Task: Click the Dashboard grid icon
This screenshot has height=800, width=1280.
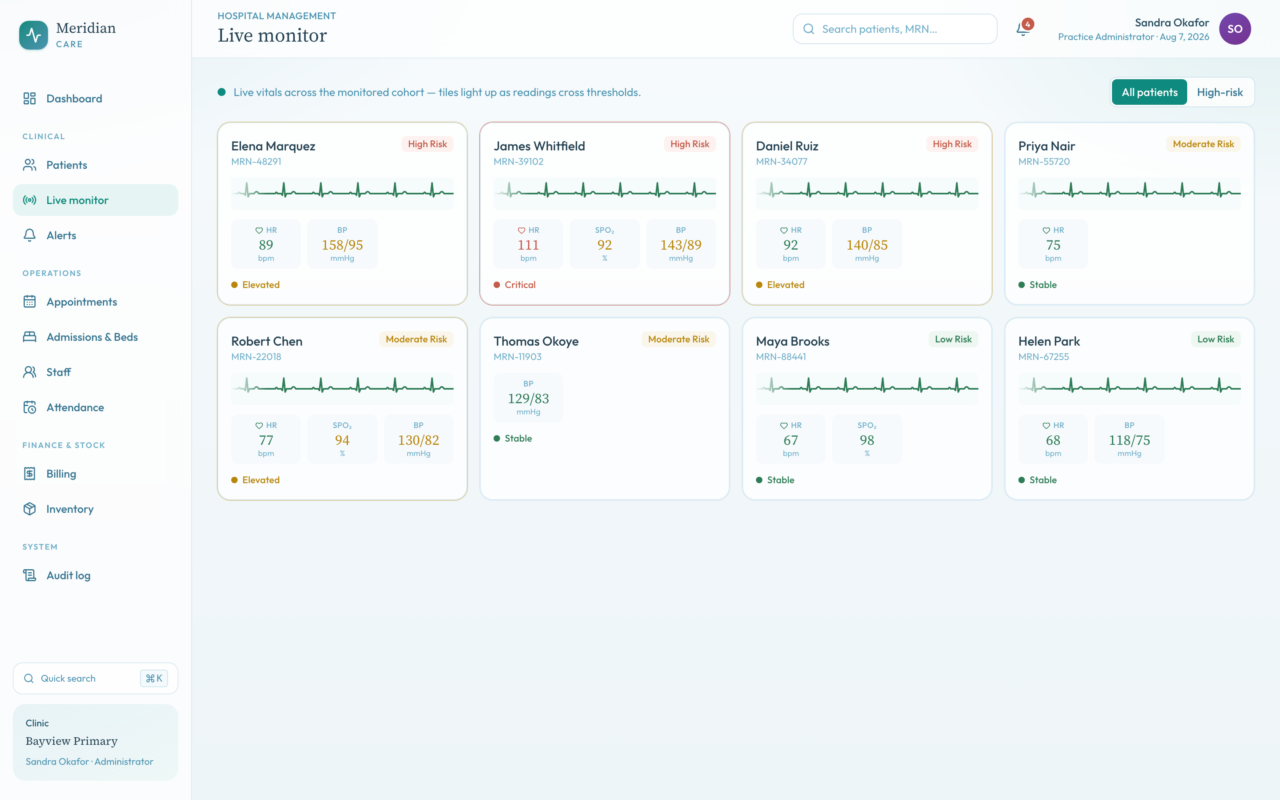Action: tap(29, 99)
